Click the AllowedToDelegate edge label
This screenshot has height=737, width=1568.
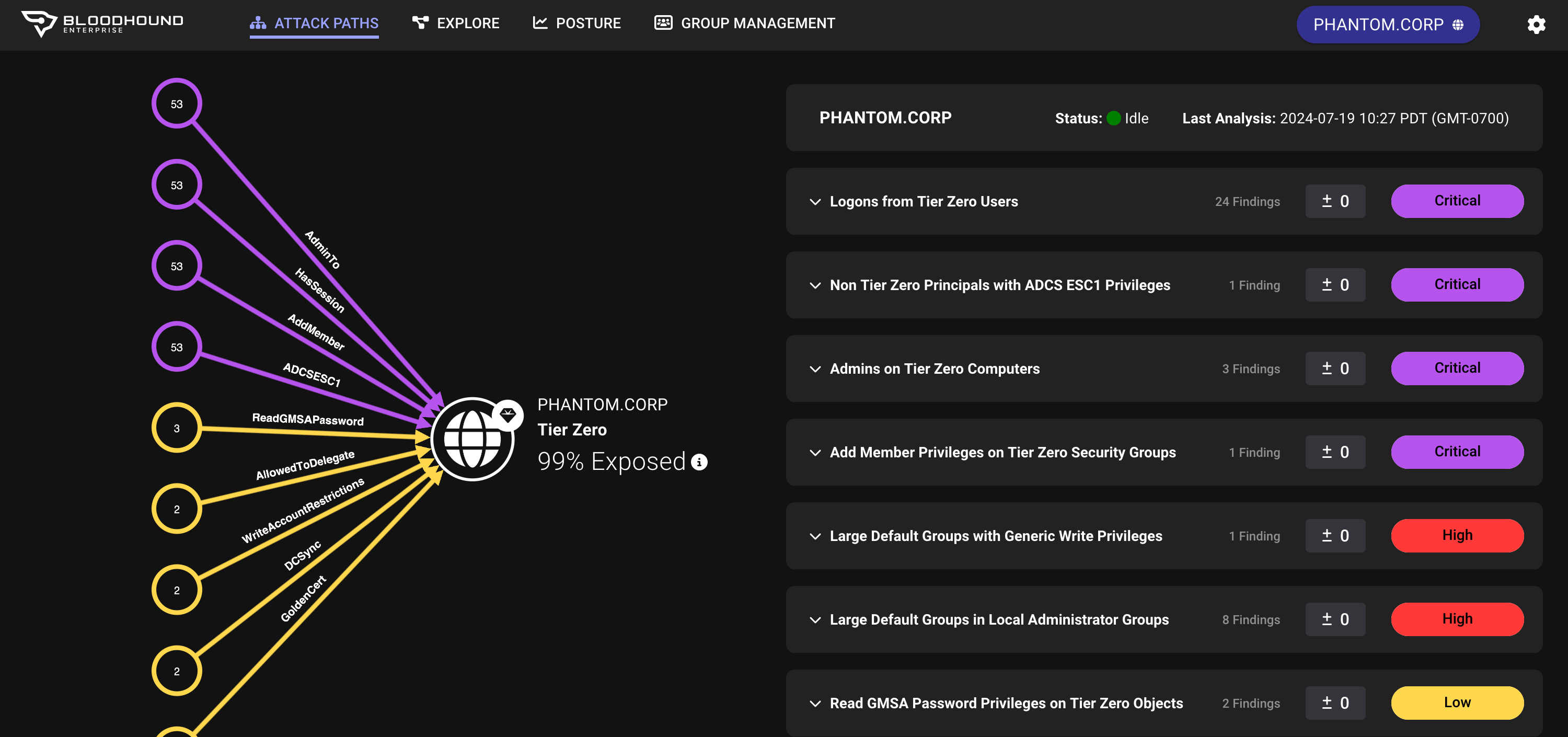click(x=306, y=465)
